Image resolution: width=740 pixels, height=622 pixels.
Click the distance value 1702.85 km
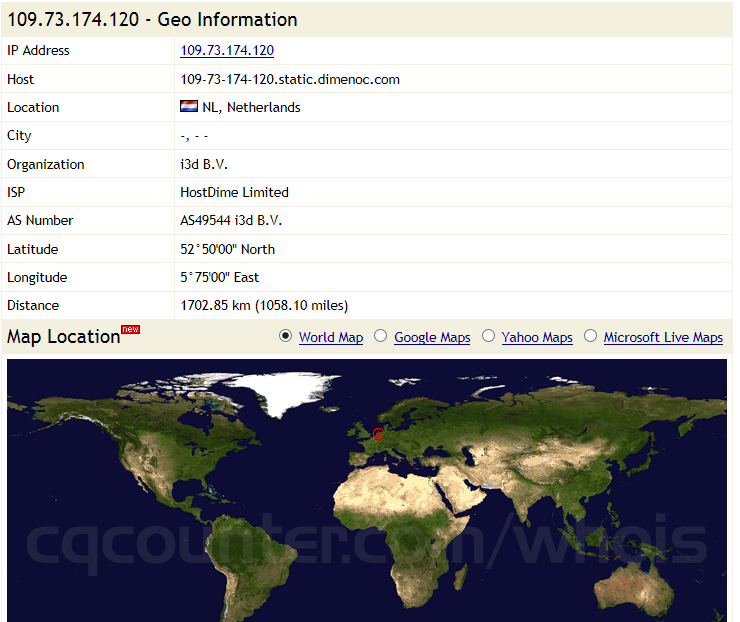coord(264,305)
